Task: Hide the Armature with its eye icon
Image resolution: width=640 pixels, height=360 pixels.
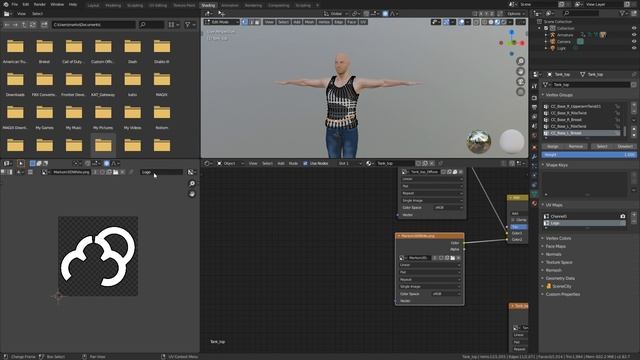Action: pos(634,35)
